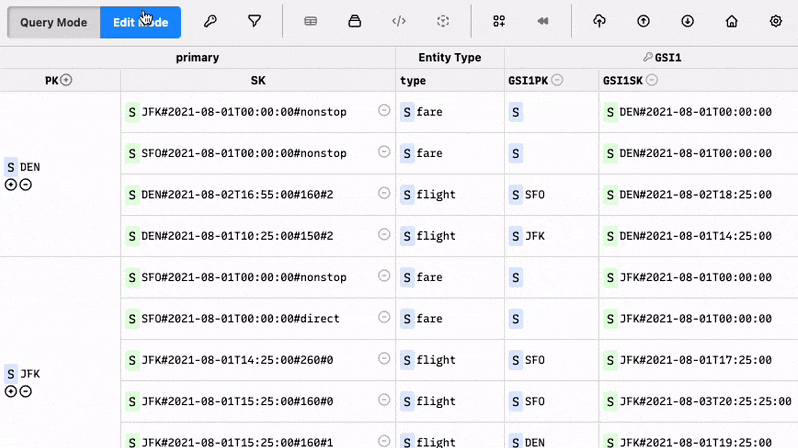798x448 pixels.
Task: Click minus icon on the JFK#2021-08-01T15:25:00#160#0 row
Action: (384, 400)
